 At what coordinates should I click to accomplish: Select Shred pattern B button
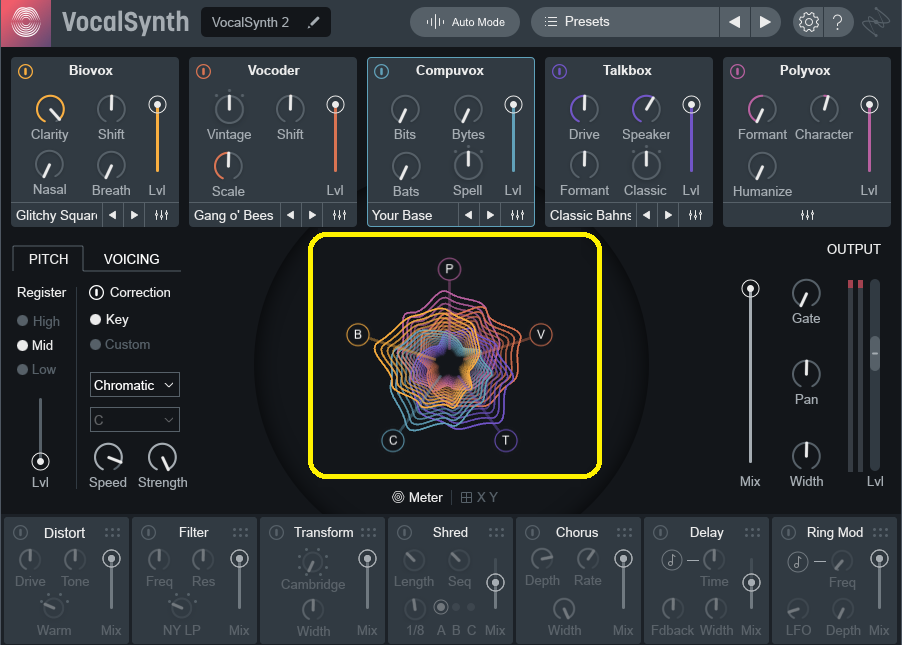[456, 606]
